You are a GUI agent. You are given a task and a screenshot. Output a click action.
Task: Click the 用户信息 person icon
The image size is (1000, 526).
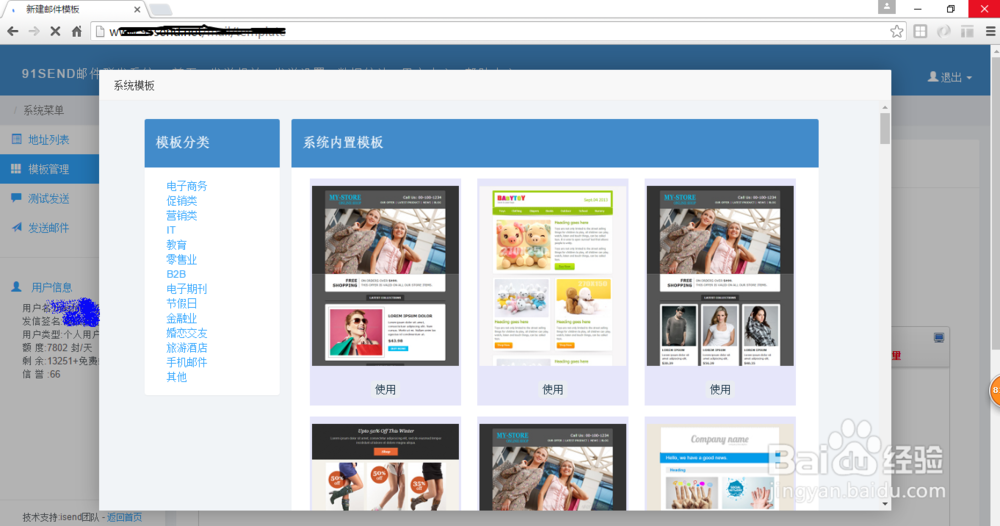click(17, 287)
